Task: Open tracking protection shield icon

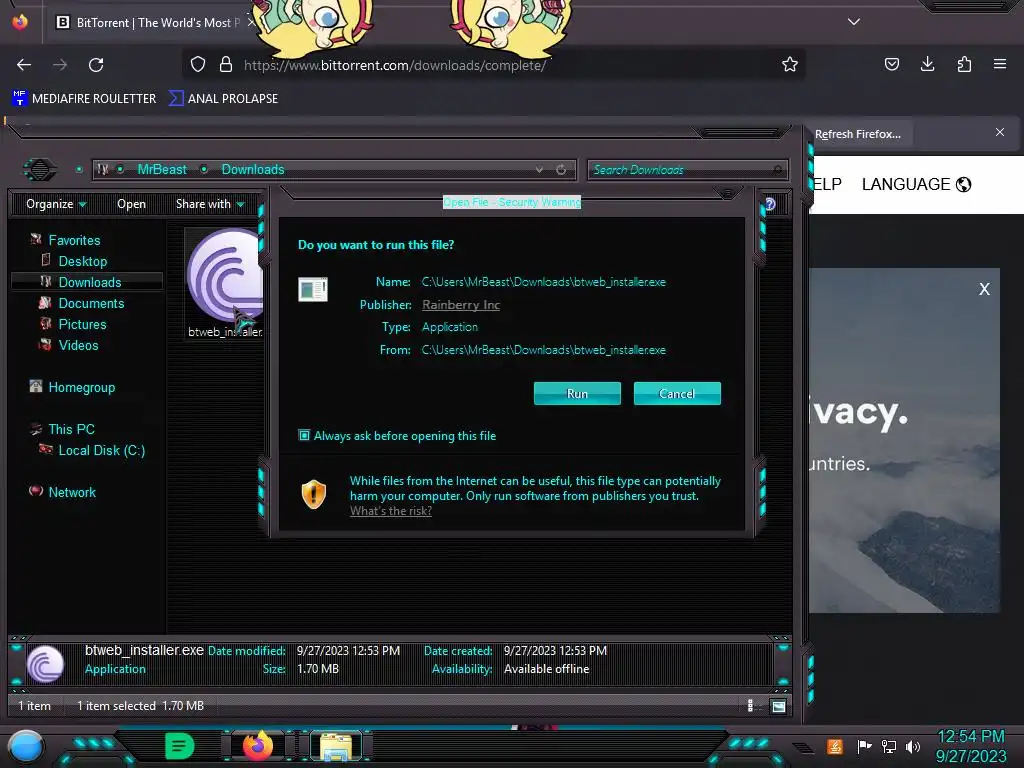Action: [198, 64]
